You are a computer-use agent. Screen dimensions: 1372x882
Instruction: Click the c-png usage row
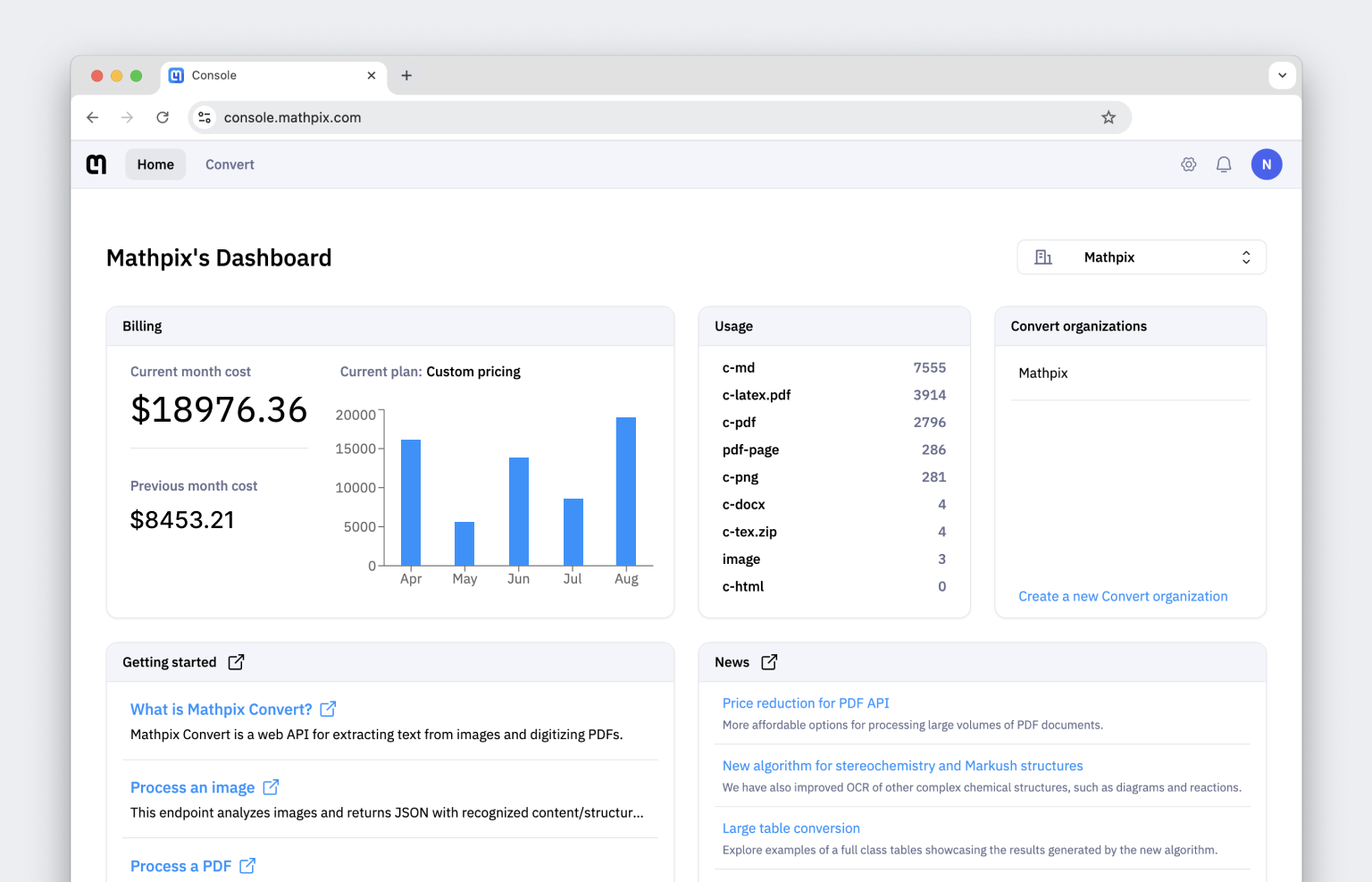coord(834,477)
